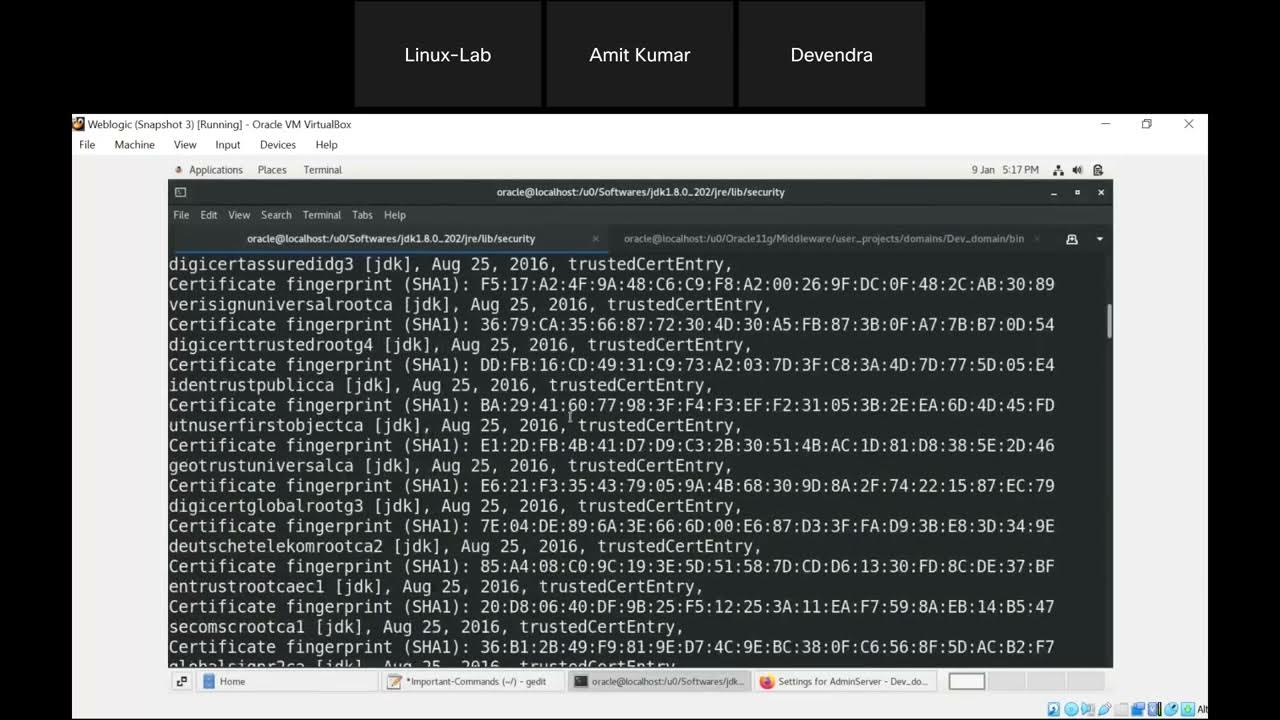Click the volume icon in GNOME panel

click(1077, 170)
